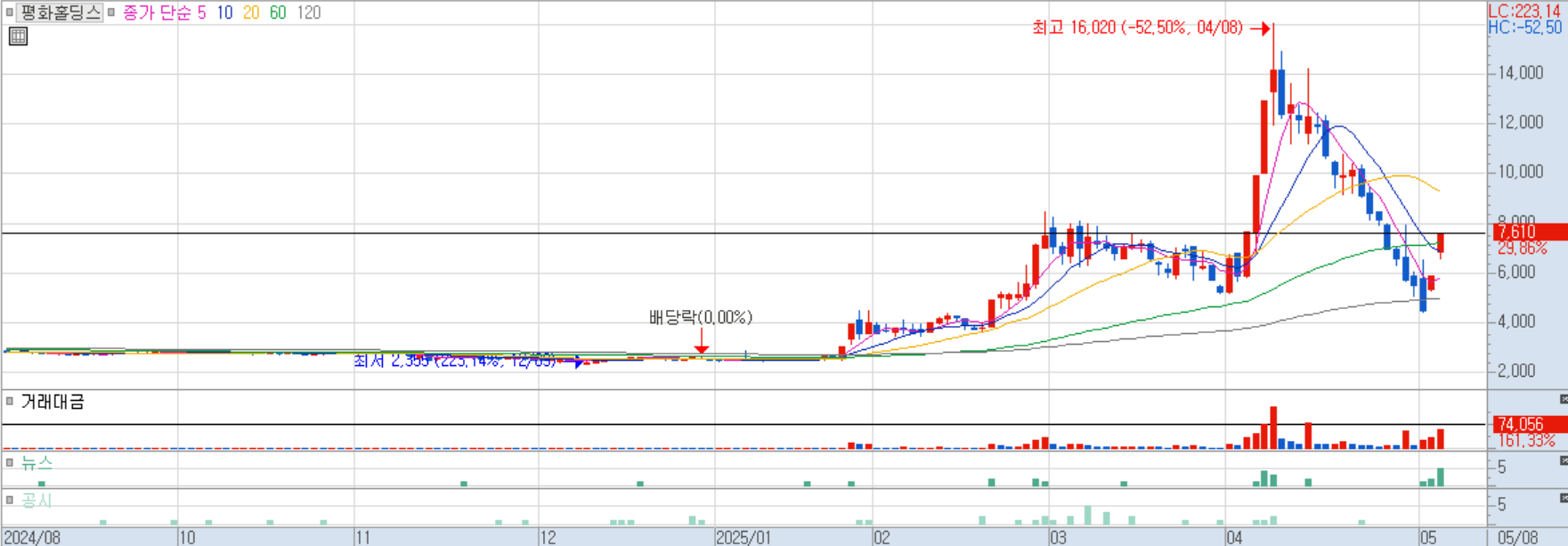Click the 14,000 price axis label
The height and width of the screenshot is (546, 1568).
pos(1521,72)
